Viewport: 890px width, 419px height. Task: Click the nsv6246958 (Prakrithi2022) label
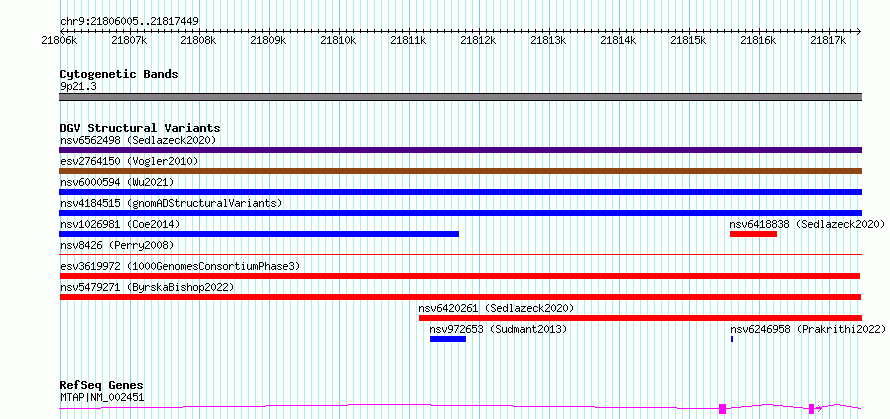[808, 329]
